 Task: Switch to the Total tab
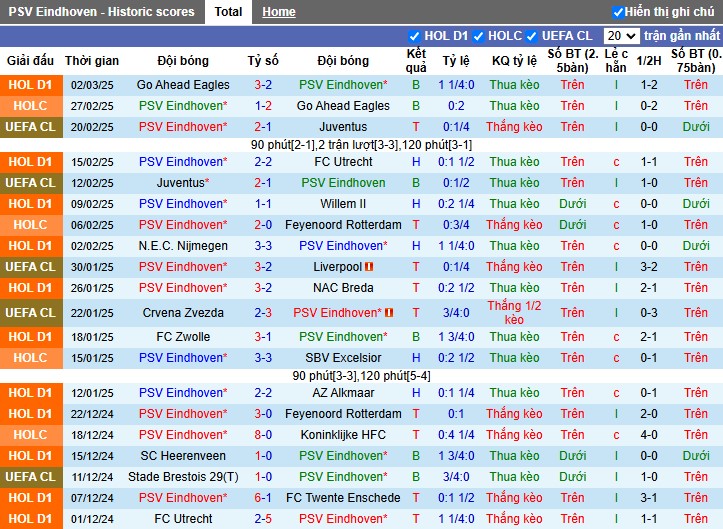[228, 12]
